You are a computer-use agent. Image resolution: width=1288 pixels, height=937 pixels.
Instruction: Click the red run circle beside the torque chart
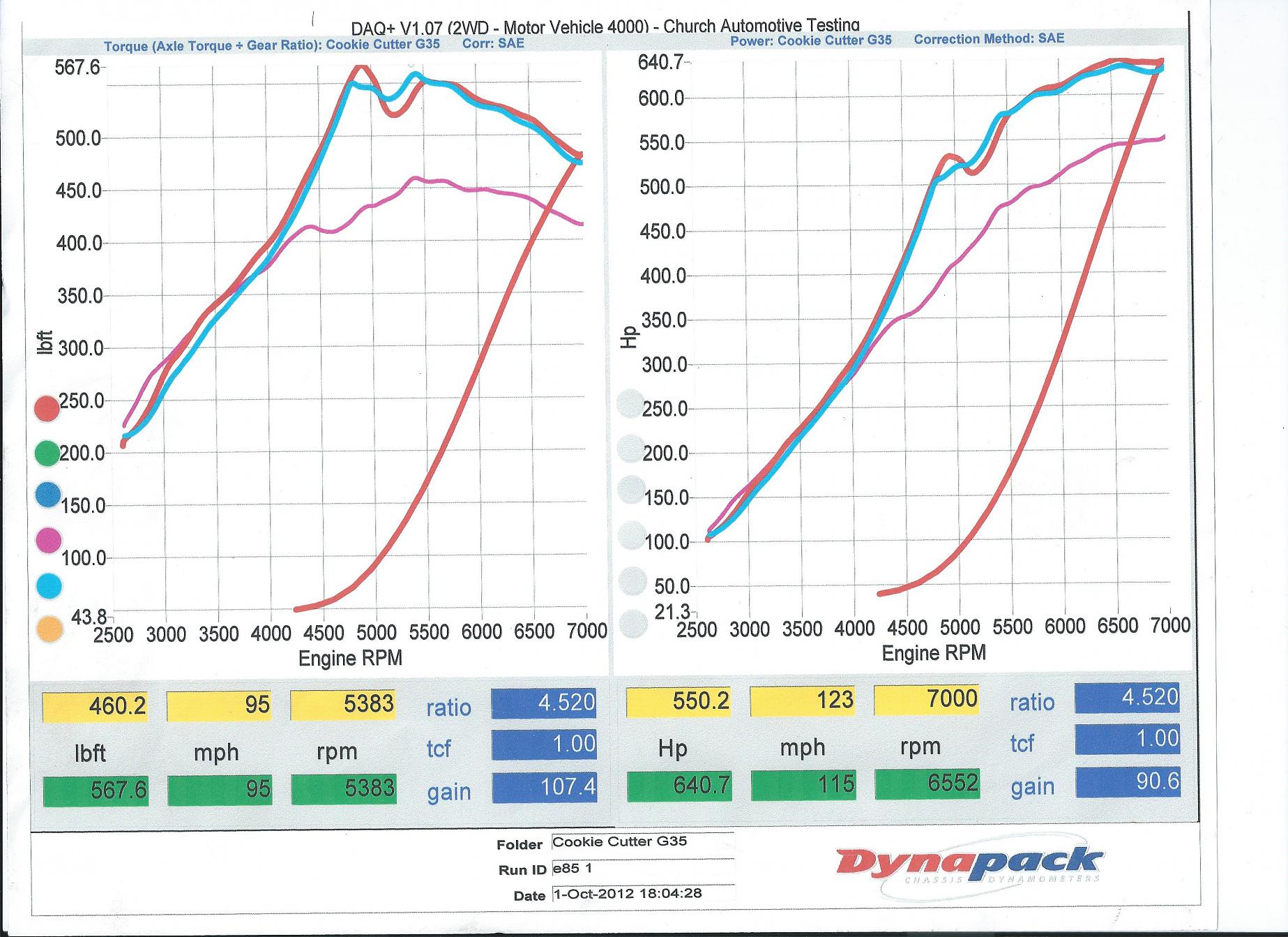coord(47,408)
